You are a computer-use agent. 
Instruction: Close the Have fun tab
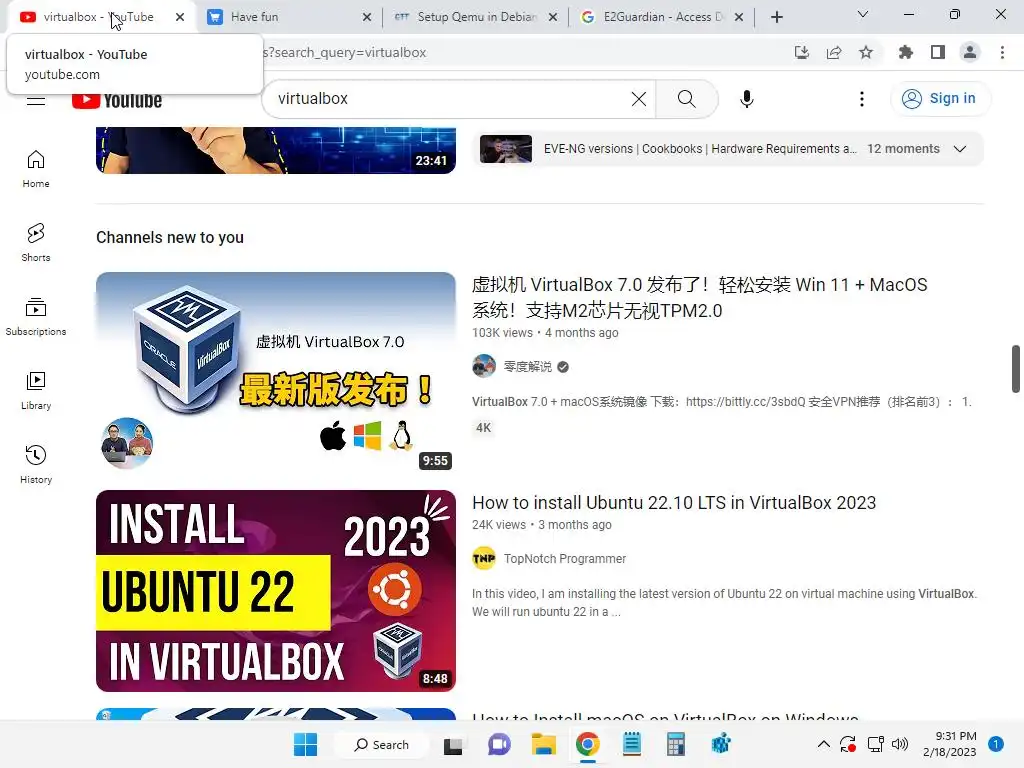click(367, 17)
